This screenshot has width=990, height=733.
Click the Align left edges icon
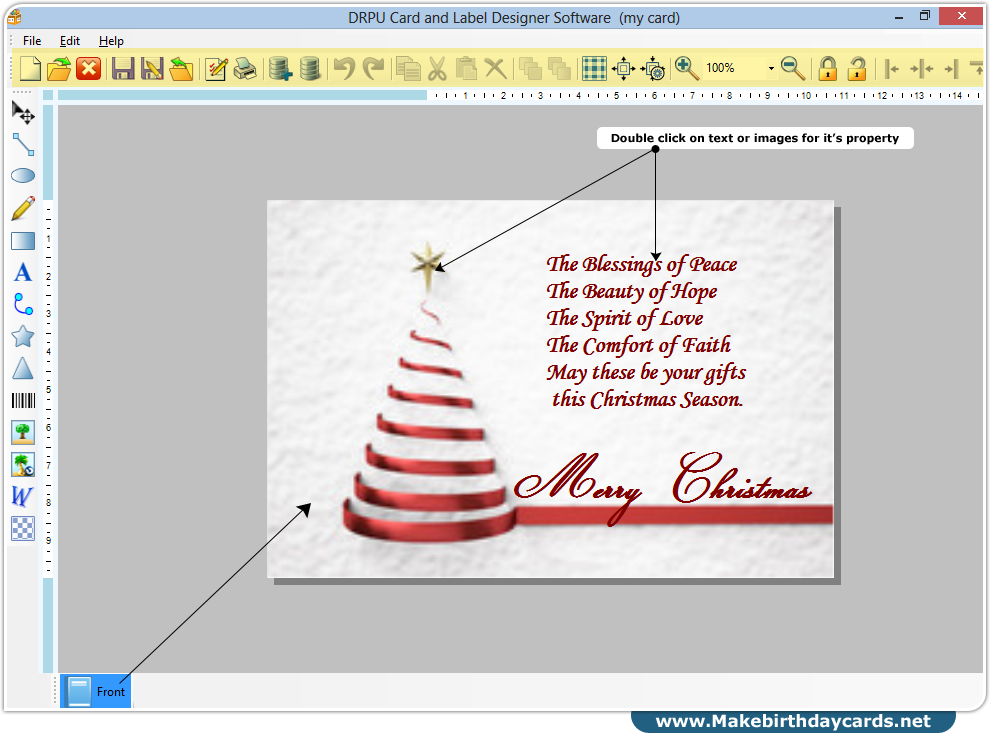point(892,68)
